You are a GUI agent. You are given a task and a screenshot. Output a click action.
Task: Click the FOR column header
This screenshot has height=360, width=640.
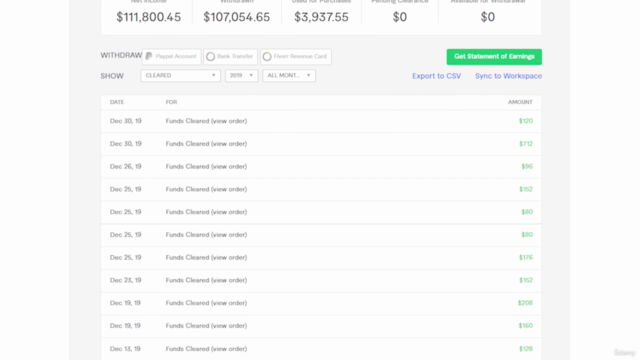coord(171,102)
